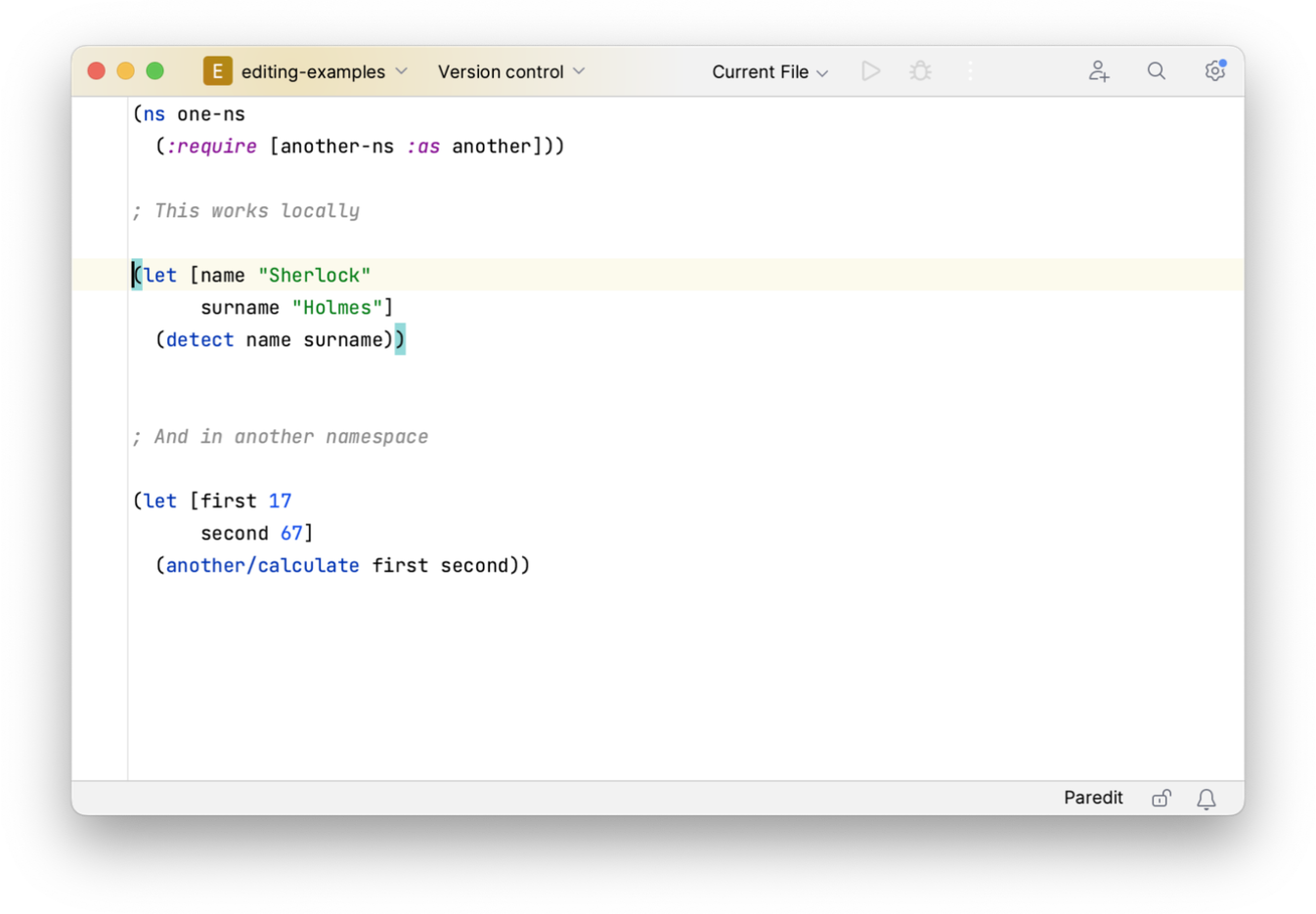Click the editing-examples project icon badge
Viewport: 1316px width, 914px height.
[x=217, y=71]
